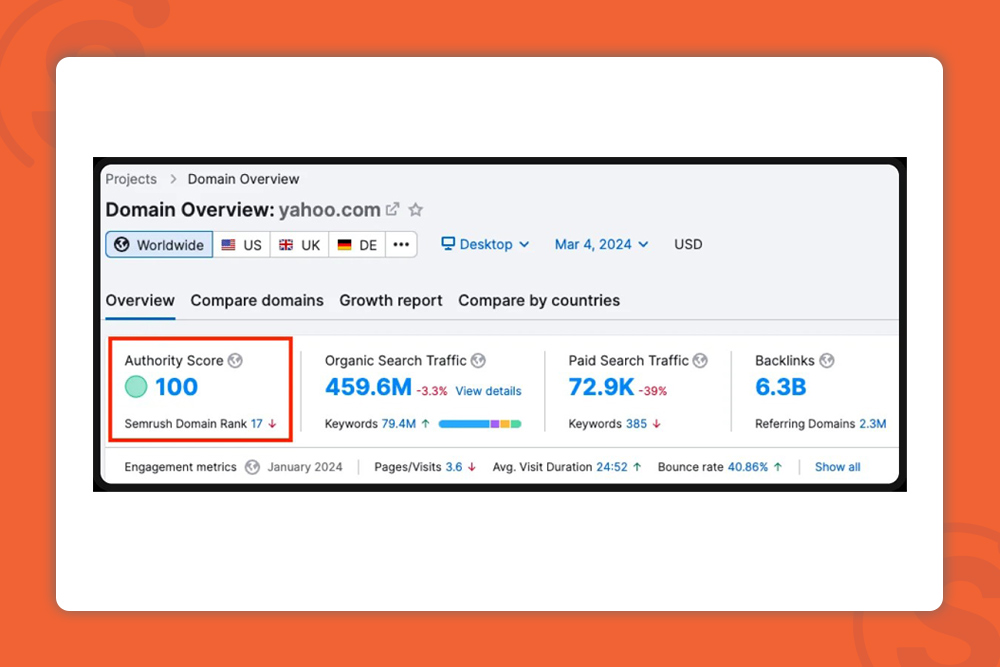Click globe icon beside Engagement metrics

pyautogui.click(x=253, y=467)
